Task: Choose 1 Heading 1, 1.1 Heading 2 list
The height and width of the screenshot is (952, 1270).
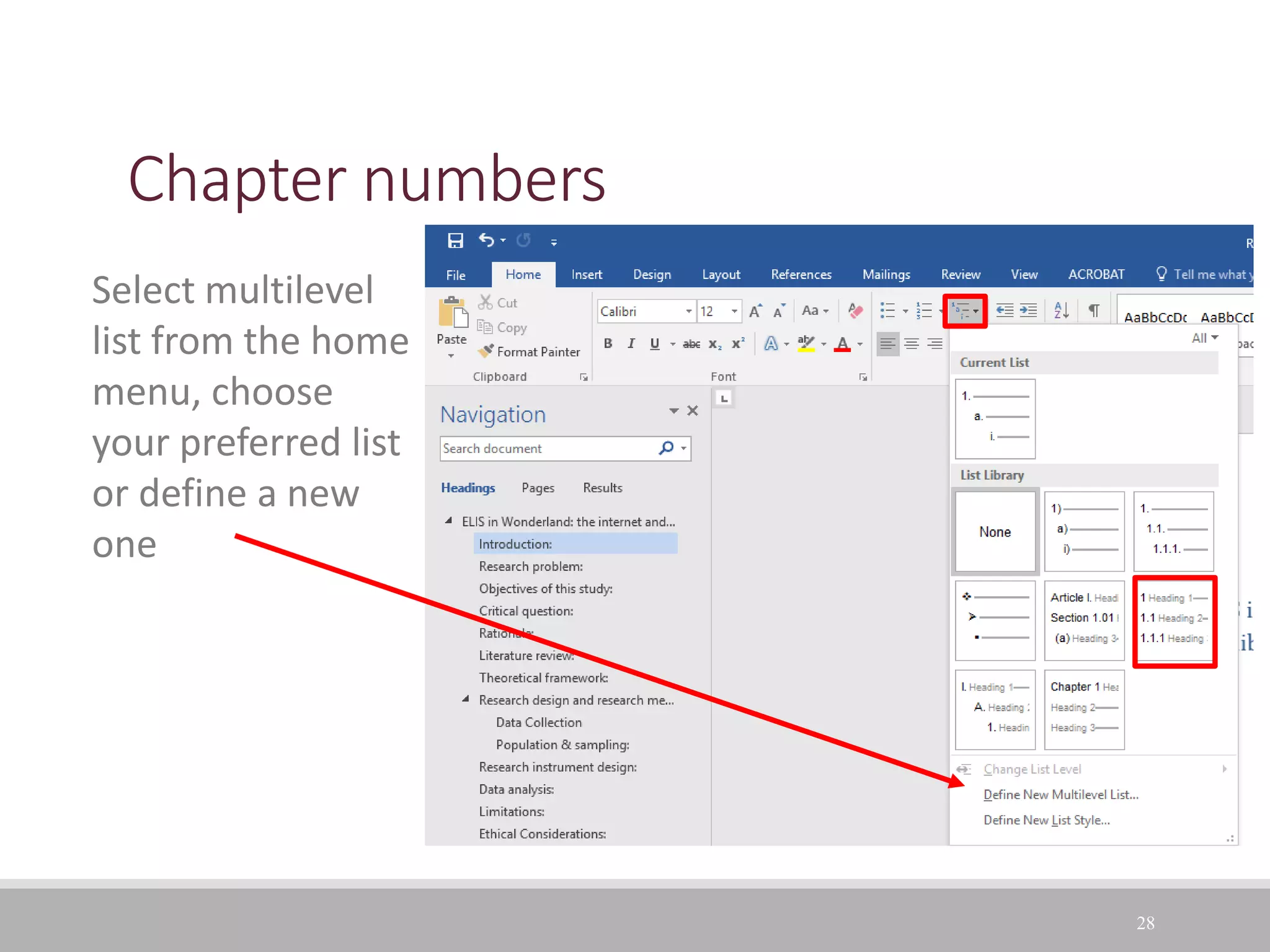Action: pyautogui.click(x=1175, y=621)
